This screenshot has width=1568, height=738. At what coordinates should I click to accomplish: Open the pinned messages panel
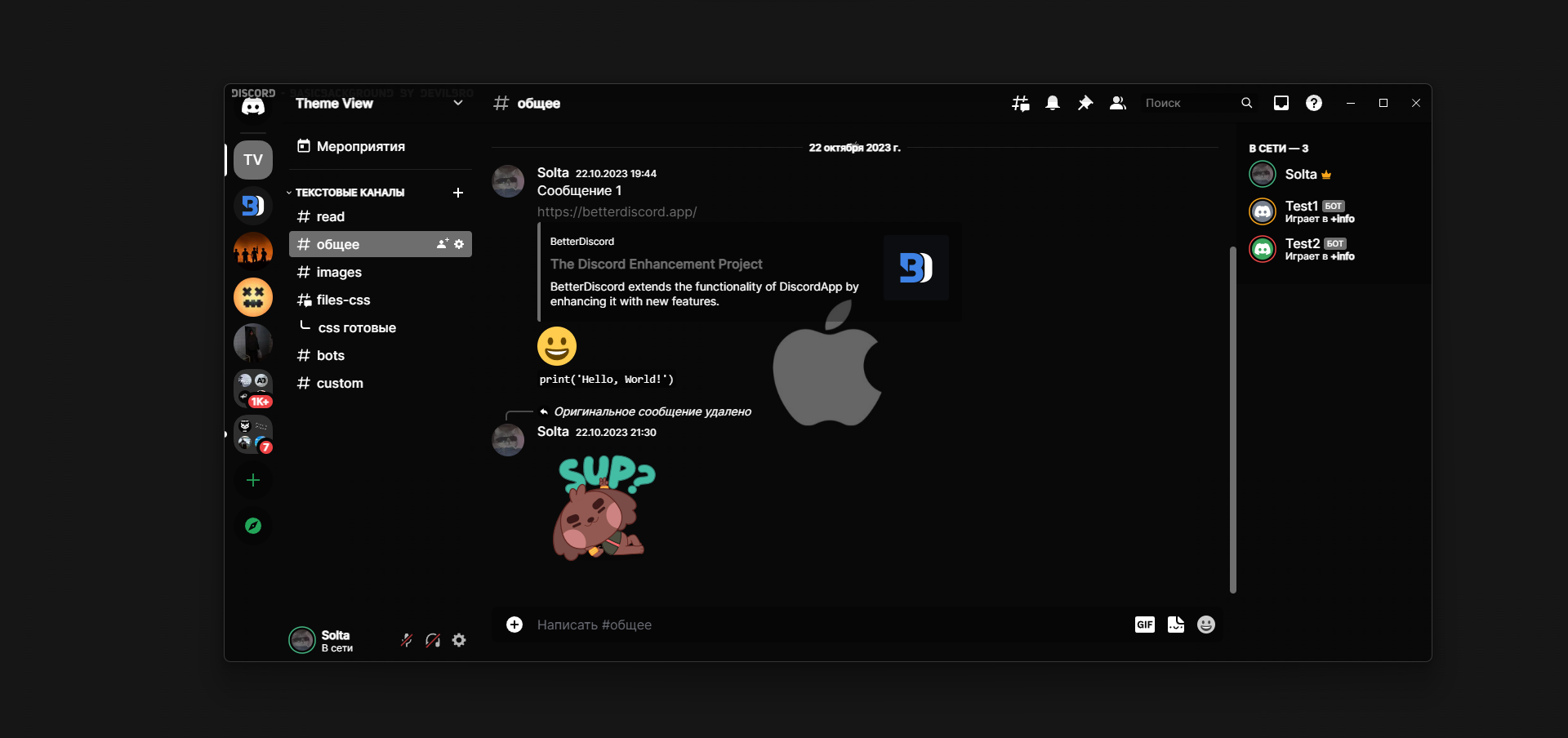click(x=1085, y=103)
